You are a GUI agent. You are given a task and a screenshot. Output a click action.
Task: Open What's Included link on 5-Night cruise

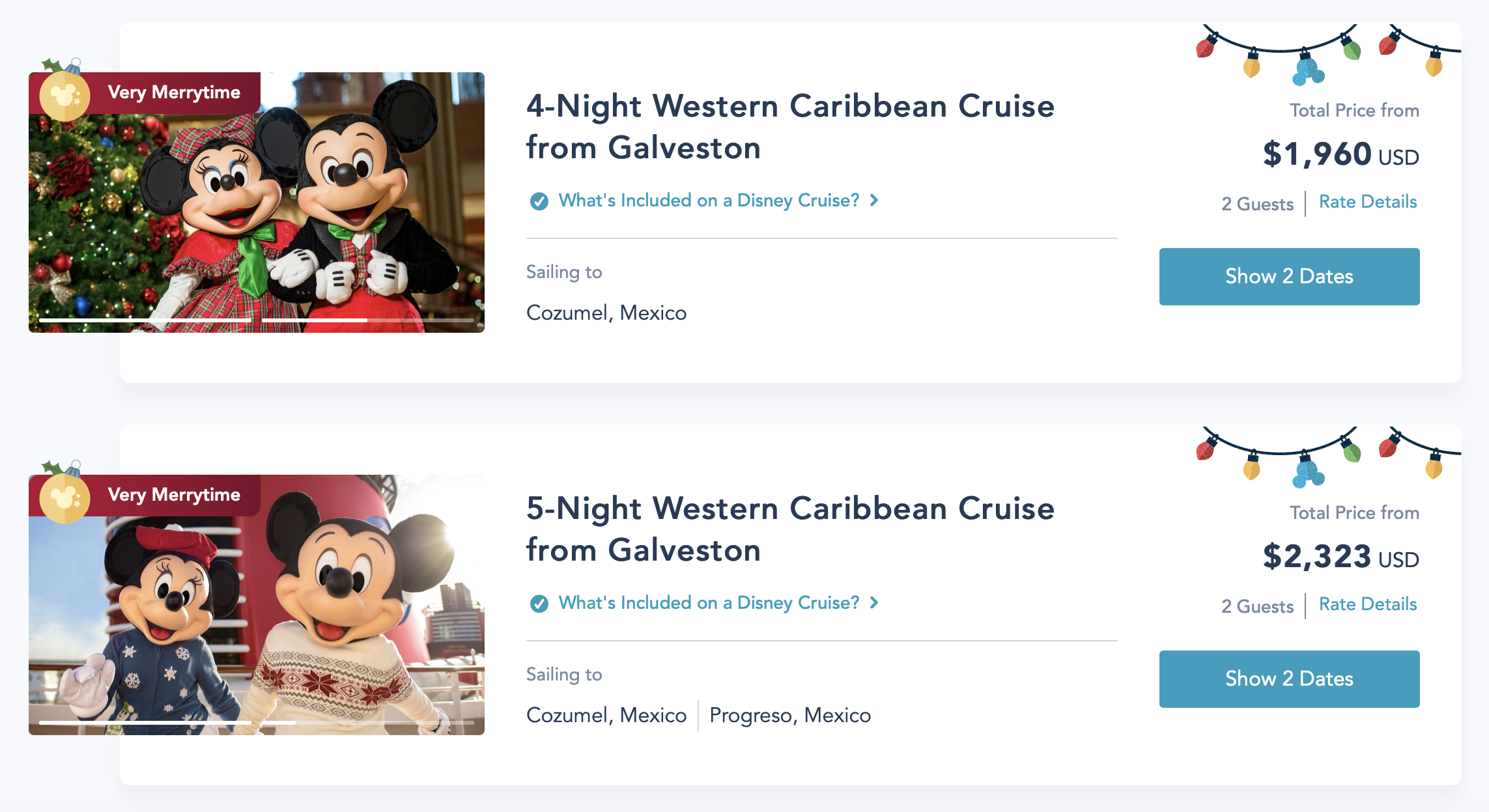coord(709,603)
